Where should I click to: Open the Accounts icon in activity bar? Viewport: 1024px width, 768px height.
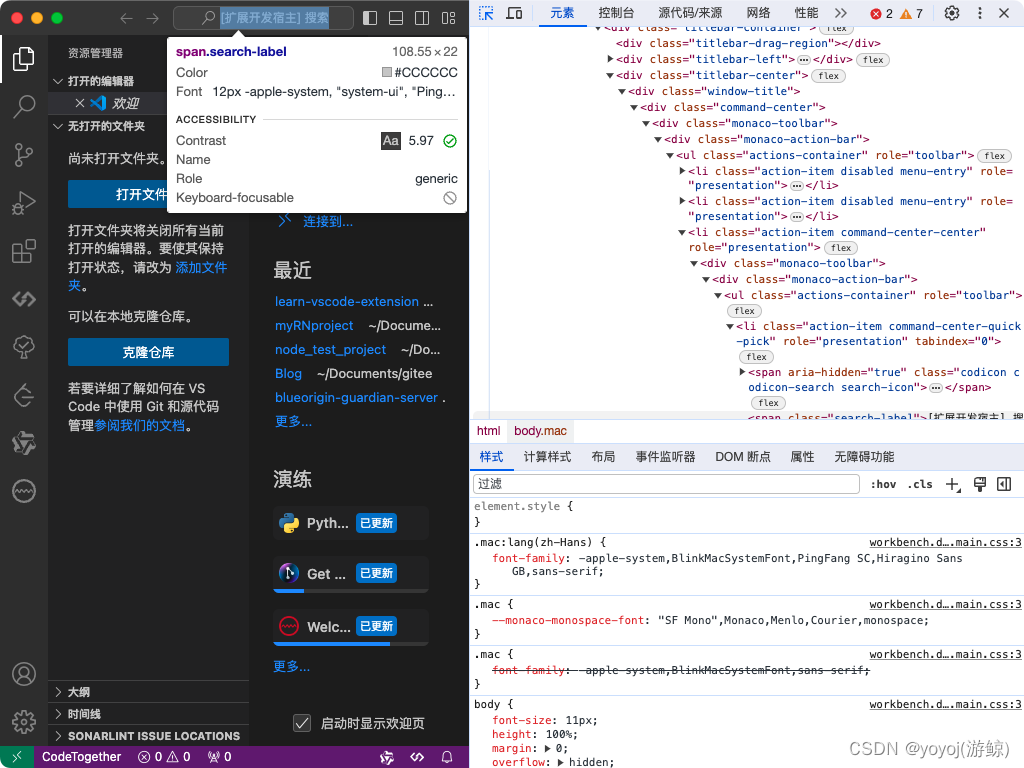(x=24, y=674)
